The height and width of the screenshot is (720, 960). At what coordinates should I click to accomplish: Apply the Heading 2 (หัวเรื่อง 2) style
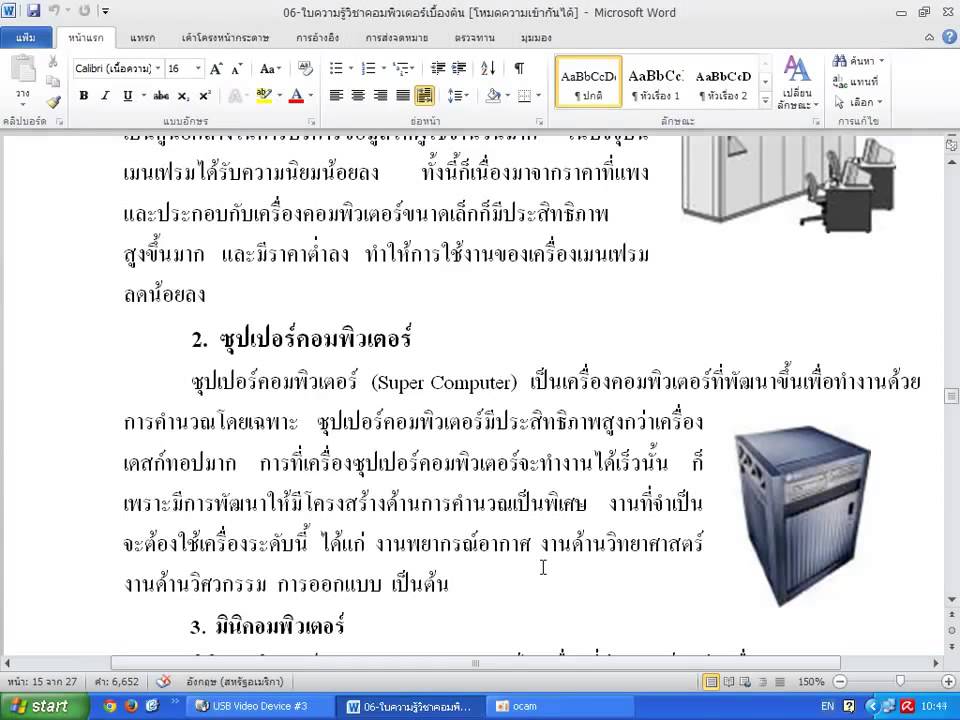723,82
